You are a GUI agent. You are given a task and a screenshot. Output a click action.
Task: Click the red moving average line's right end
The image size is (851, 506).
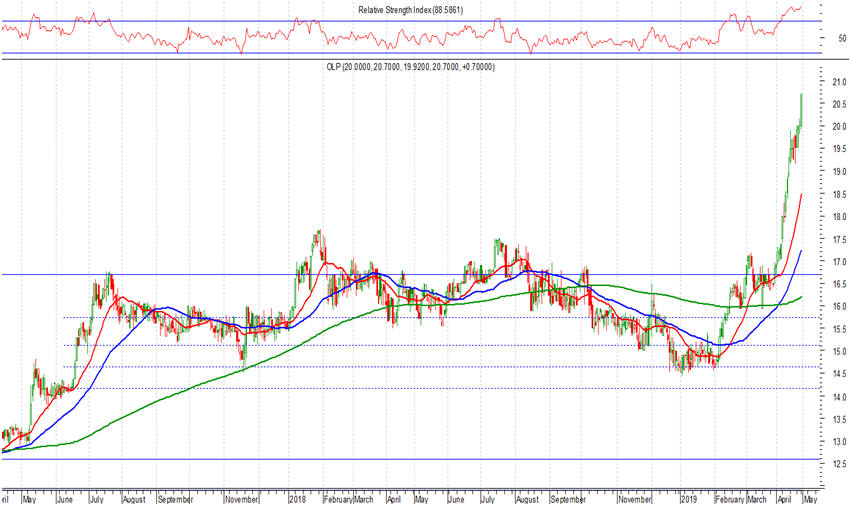[x=802, y=195]
